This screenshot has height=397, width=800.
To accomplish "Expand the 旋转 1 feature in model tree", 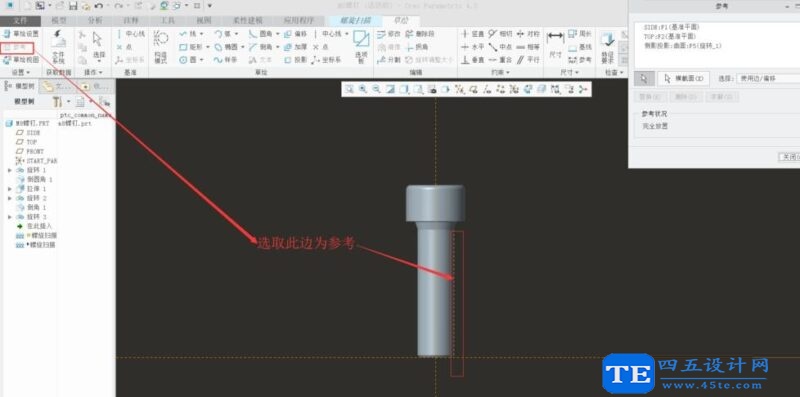I will (x=10, y=169).
